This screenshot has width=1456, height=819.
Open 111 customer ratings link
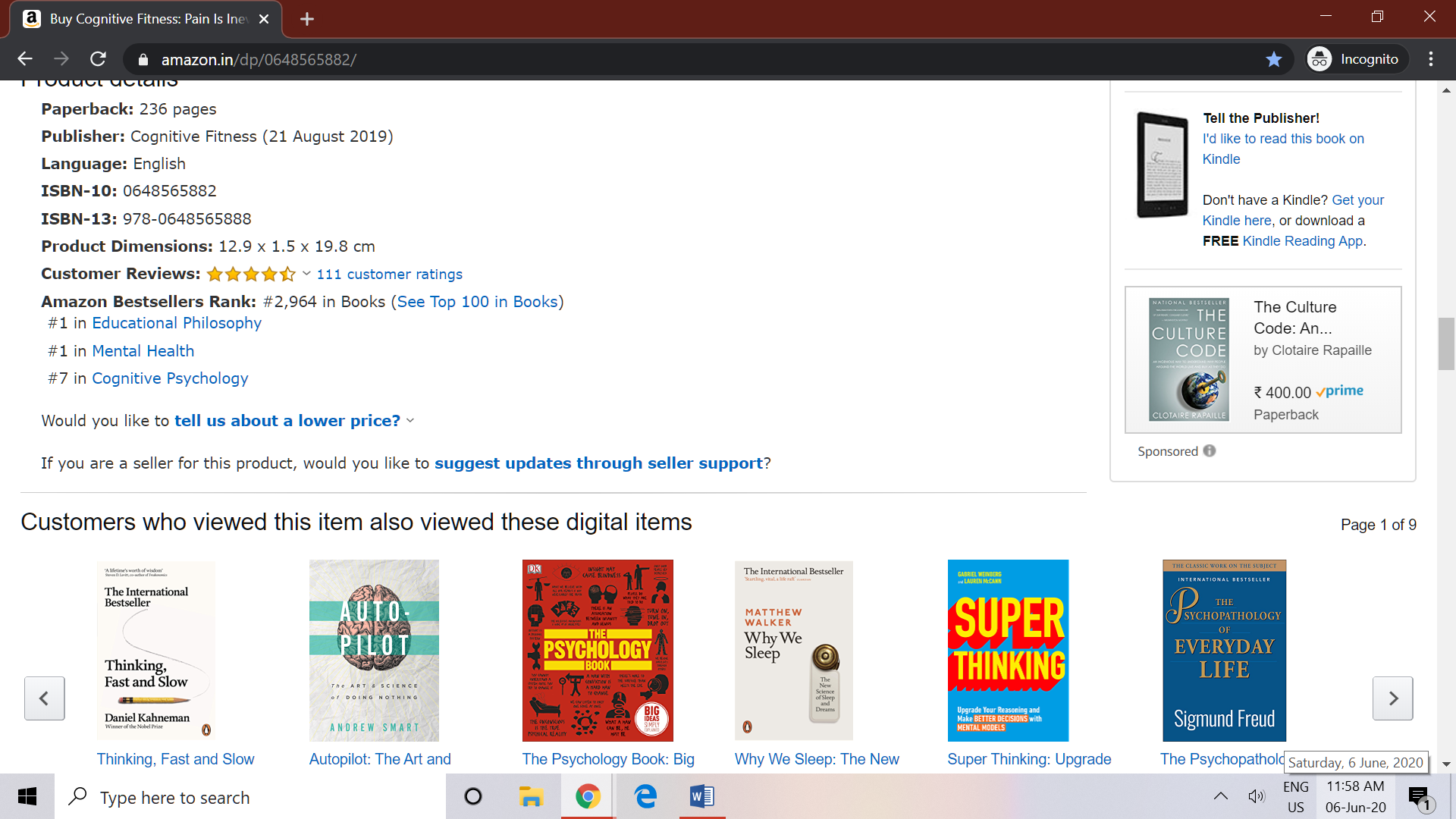(x=389, y=274)
